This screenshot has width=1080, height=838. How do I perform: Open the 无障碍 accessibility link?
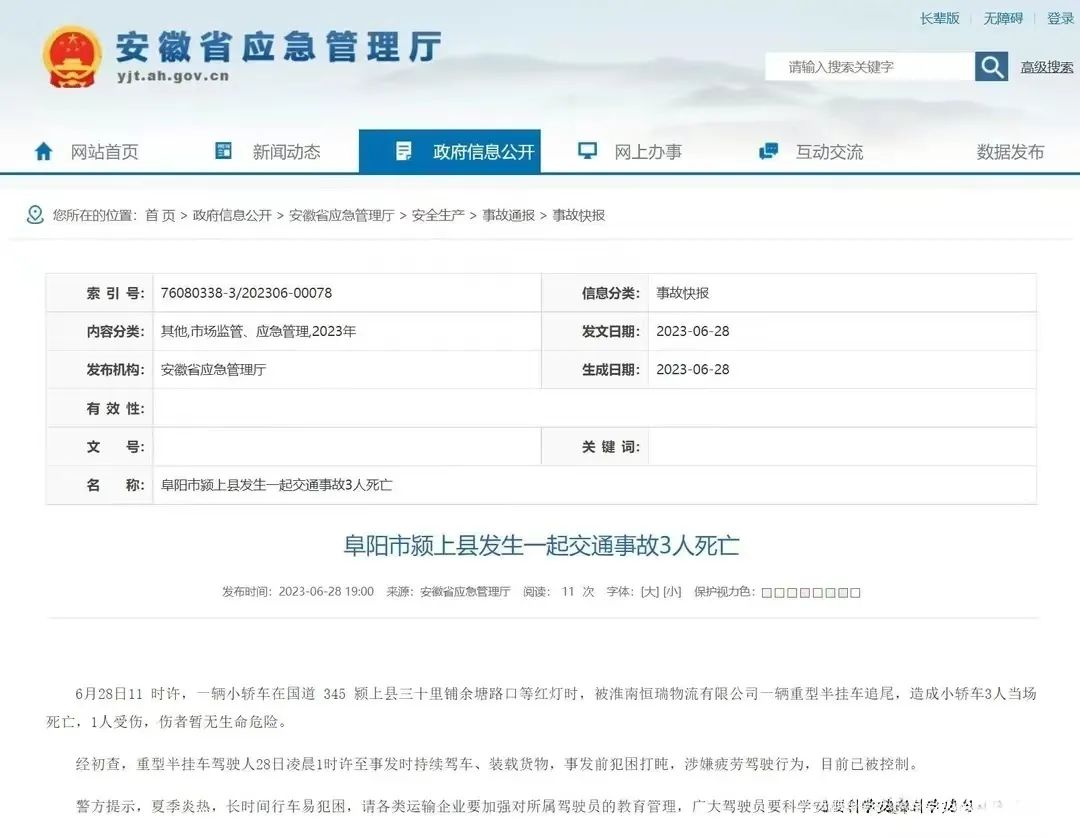click(x=1003, y=19)
